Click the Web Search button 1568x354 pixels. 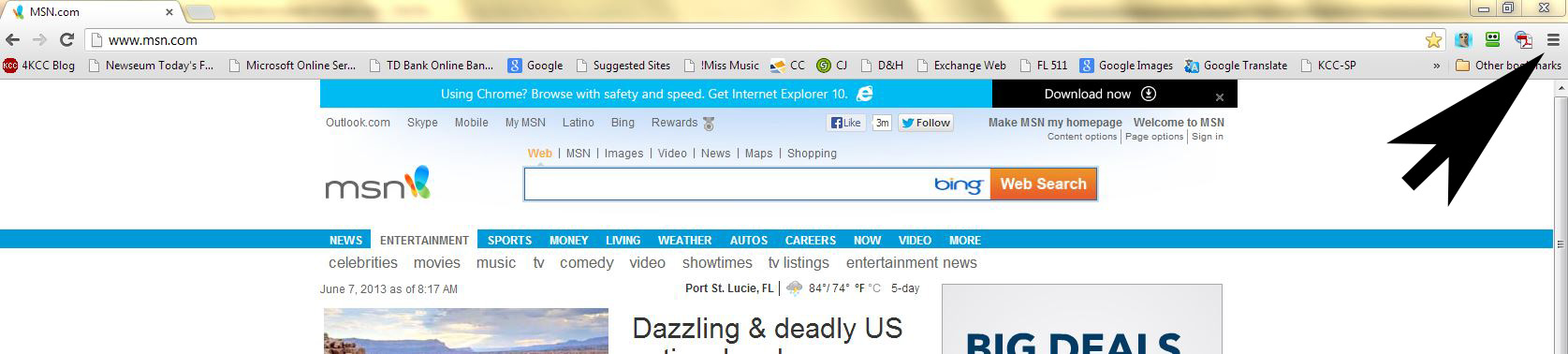point(1043,184)
